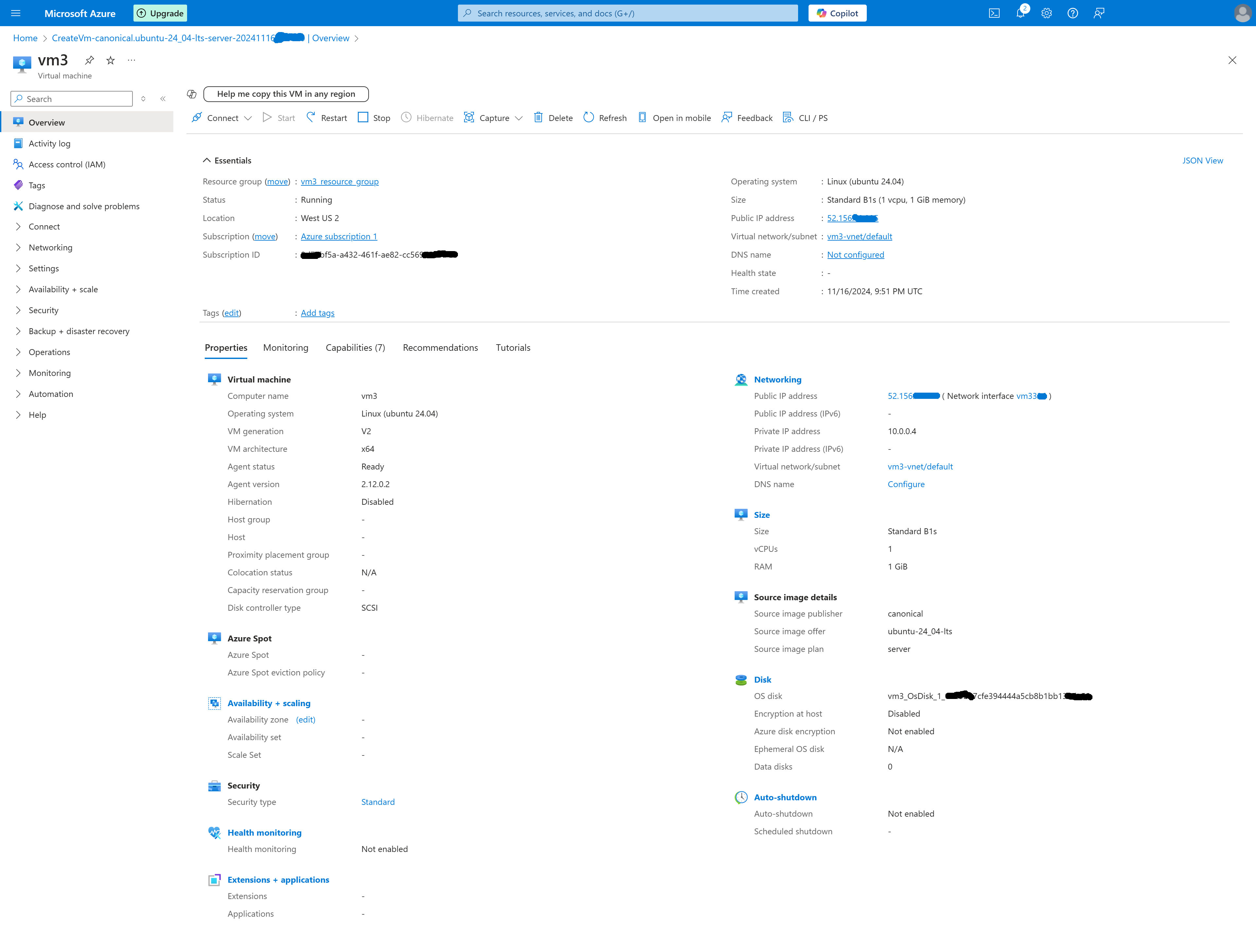Click the Hibernate toolbar button

click(x=427, y=117)
